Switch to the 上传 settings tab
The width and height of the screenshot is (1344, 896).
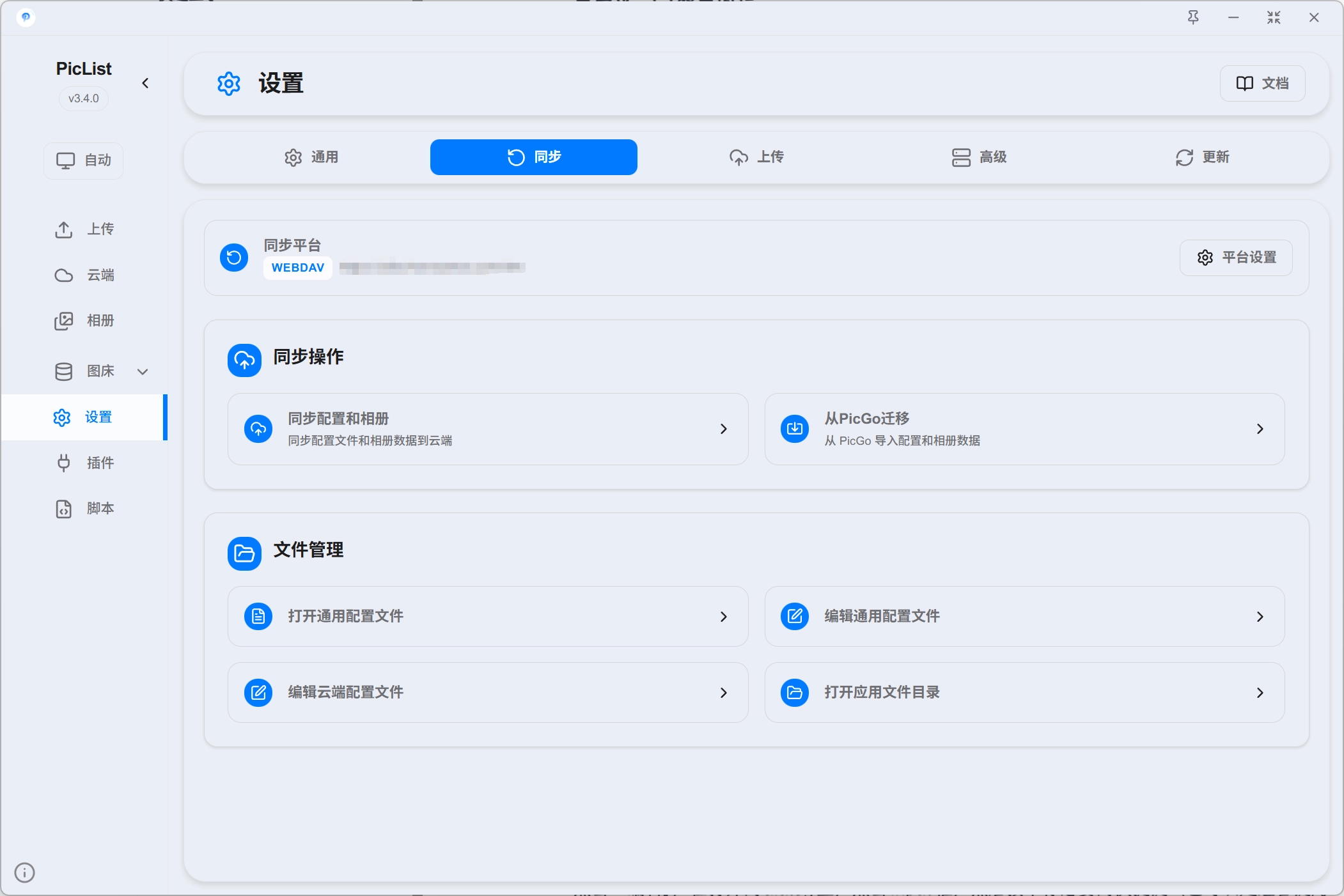(756, 157)
